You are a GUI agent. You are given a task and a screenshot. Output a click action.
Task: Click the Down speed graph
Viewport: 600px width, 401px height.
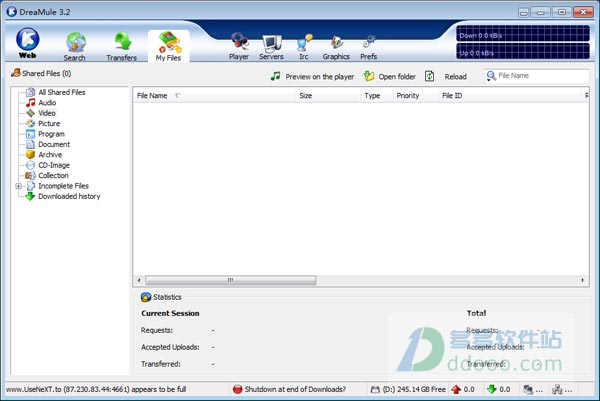click(523, 34)
